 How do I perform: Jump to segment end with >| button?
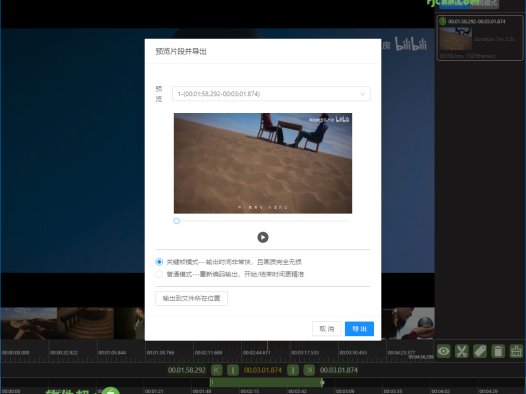tap(309, 370)
